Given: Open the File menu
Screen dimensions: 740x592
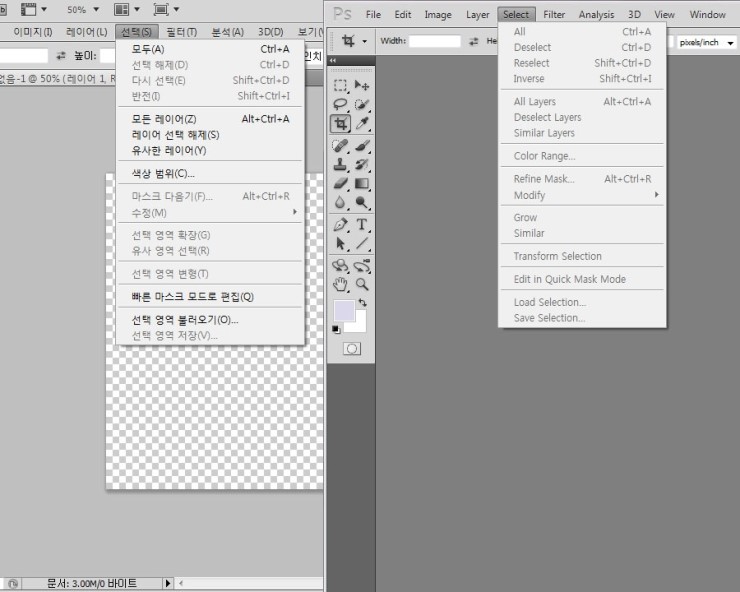Looking at the screenshot, I should (373, 15).
